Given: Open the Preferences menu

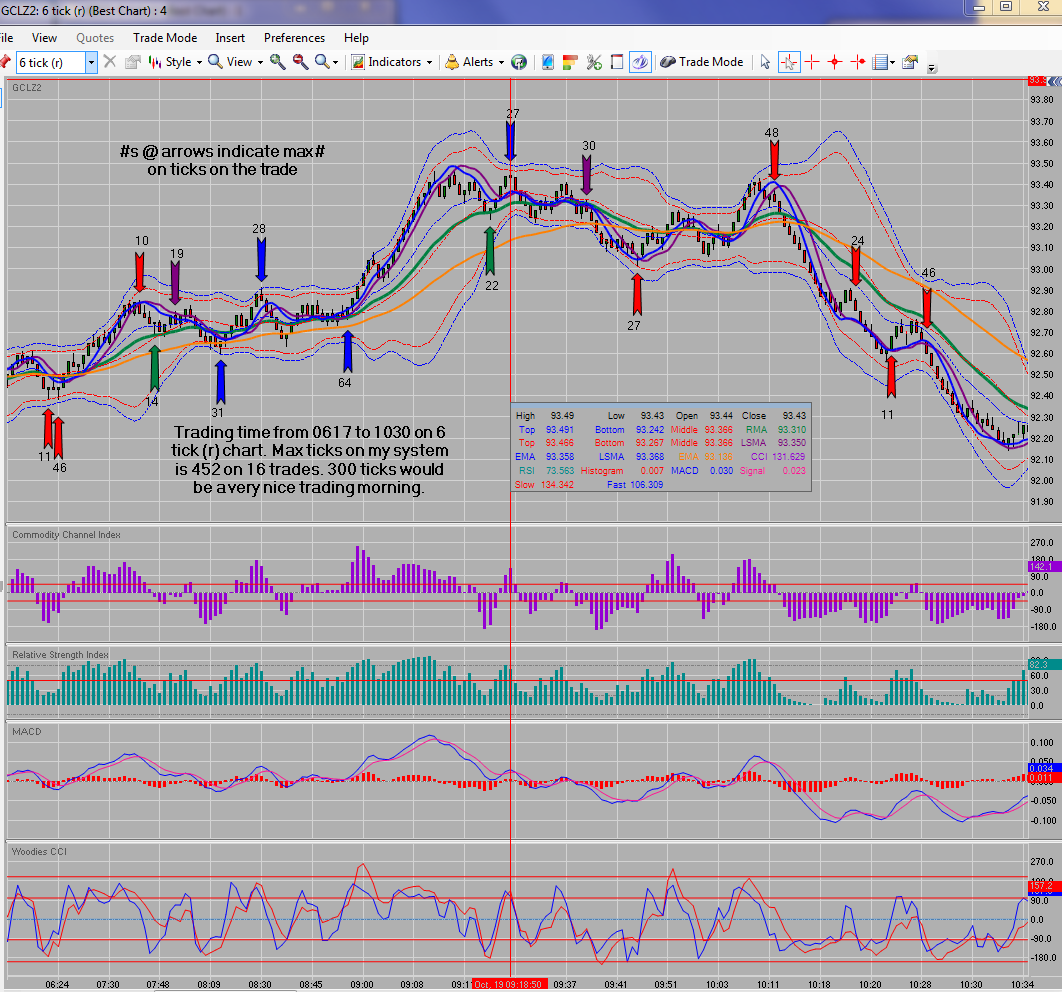Looking at the screenshot, I should pyautogui.click(x=294, y=38).
